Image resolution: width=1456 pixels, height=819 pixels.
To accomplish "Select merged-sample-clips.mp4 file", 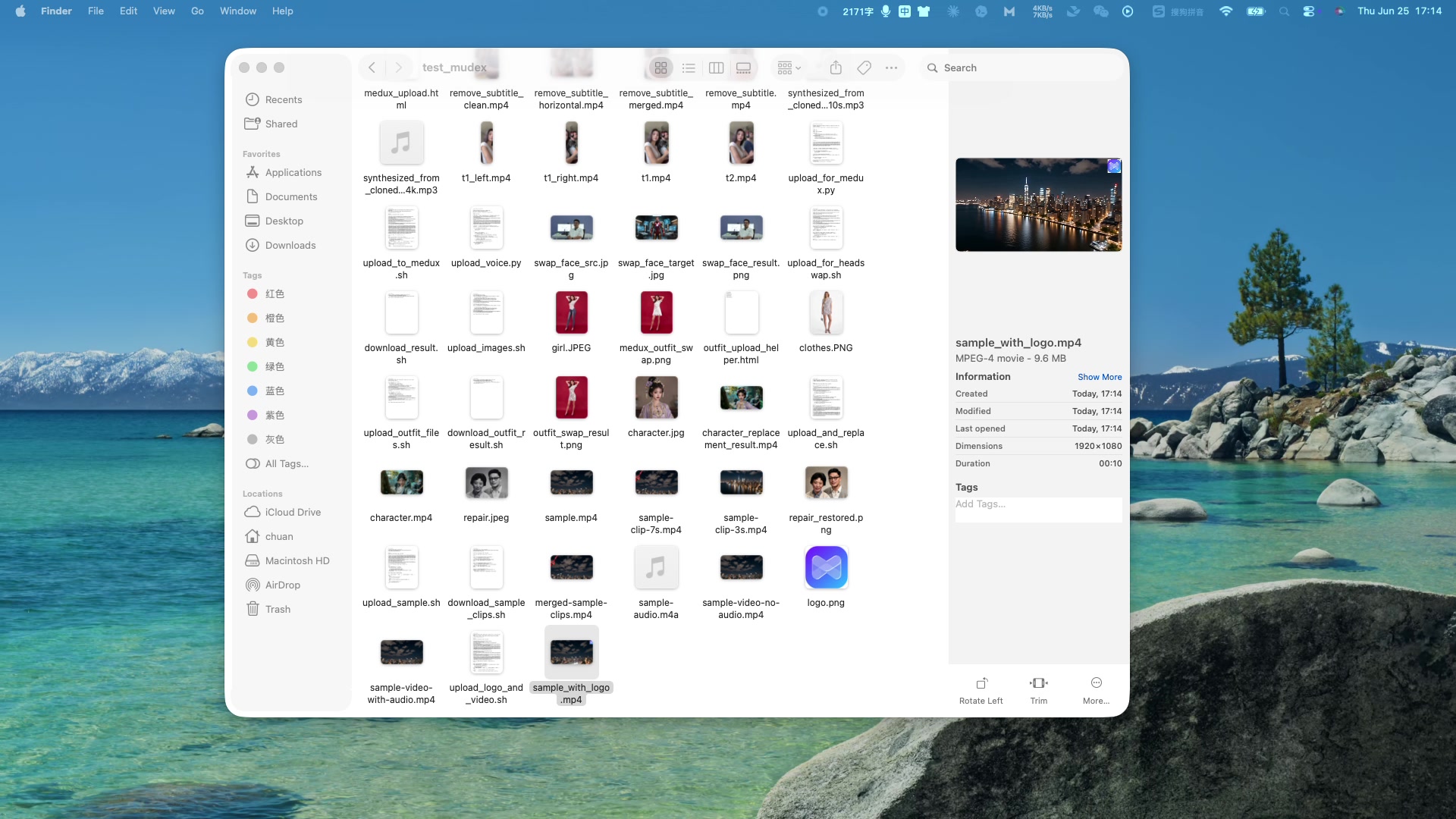I will (x=571, y=568).
